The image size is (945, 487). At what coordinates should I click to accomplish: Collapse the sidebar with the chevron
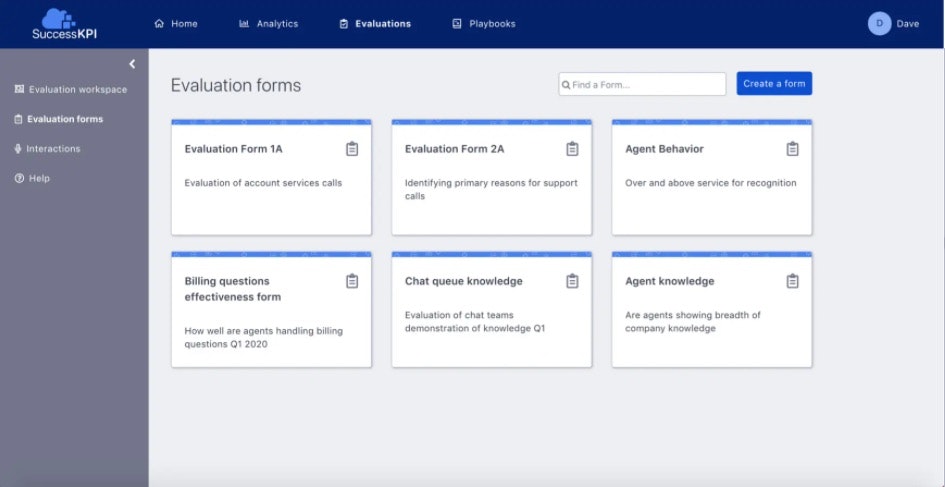132,64
